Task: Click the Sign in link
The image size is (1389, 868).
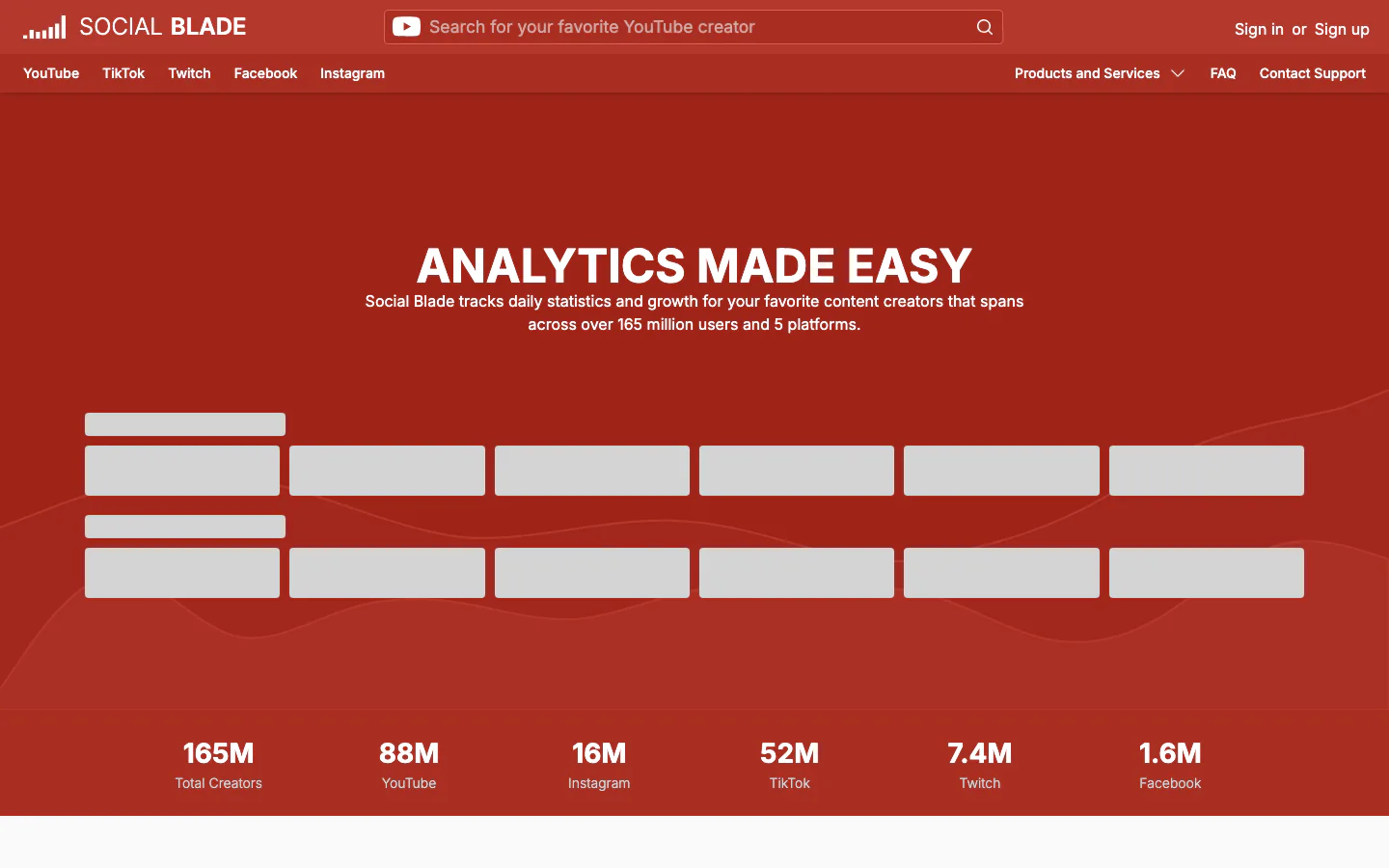Action: pos(1259,29)
